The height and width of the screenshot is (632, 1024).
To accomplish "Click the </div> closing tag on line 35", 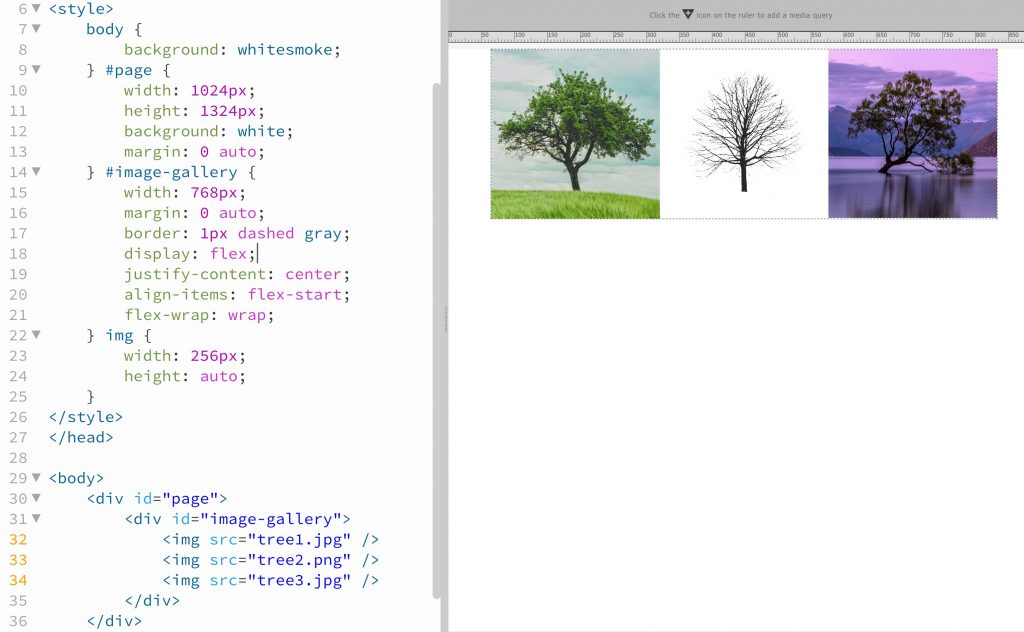I will (x=152, y=600).
